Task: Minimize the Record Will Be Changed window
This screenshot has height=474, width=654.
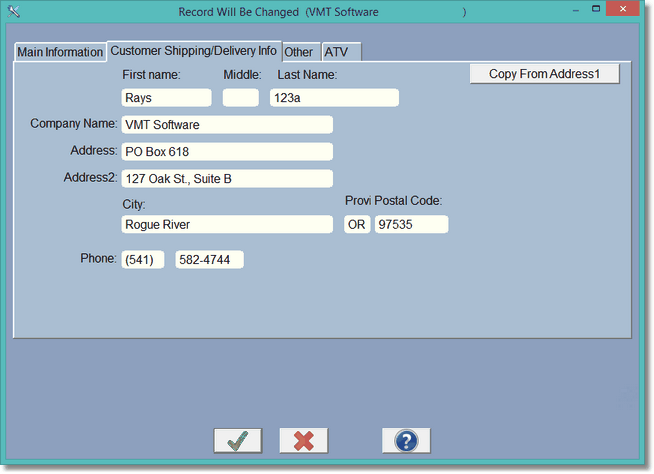Action: pos(576,10)
